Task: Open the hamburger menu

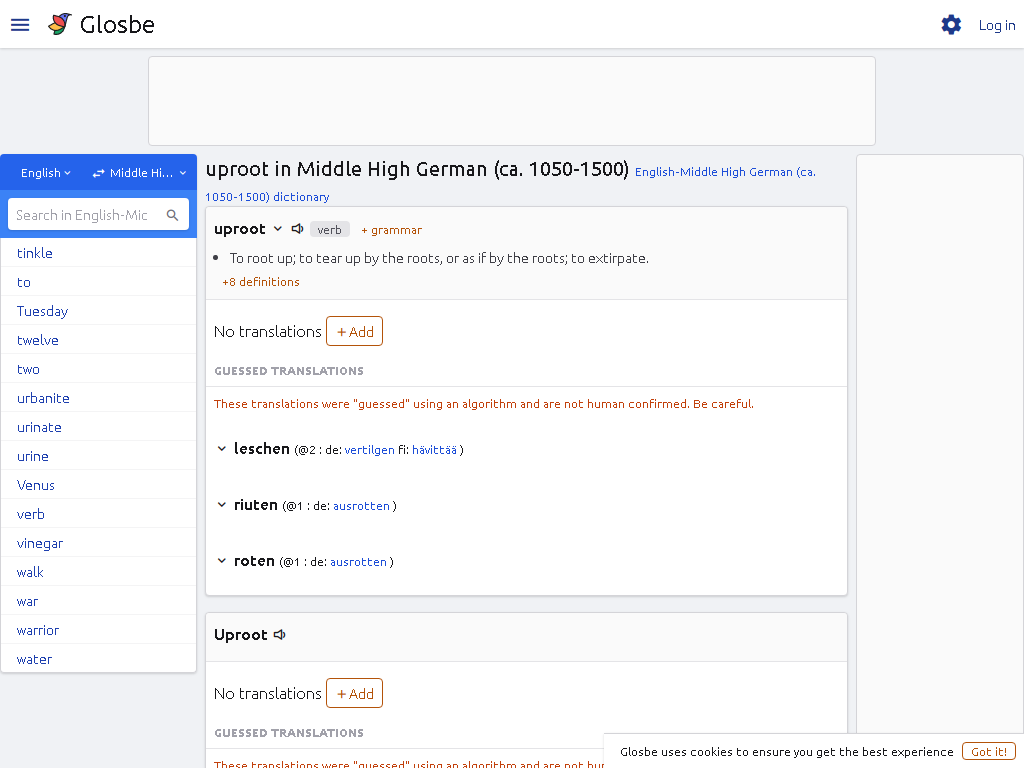Action: click(x=20, y=25)
